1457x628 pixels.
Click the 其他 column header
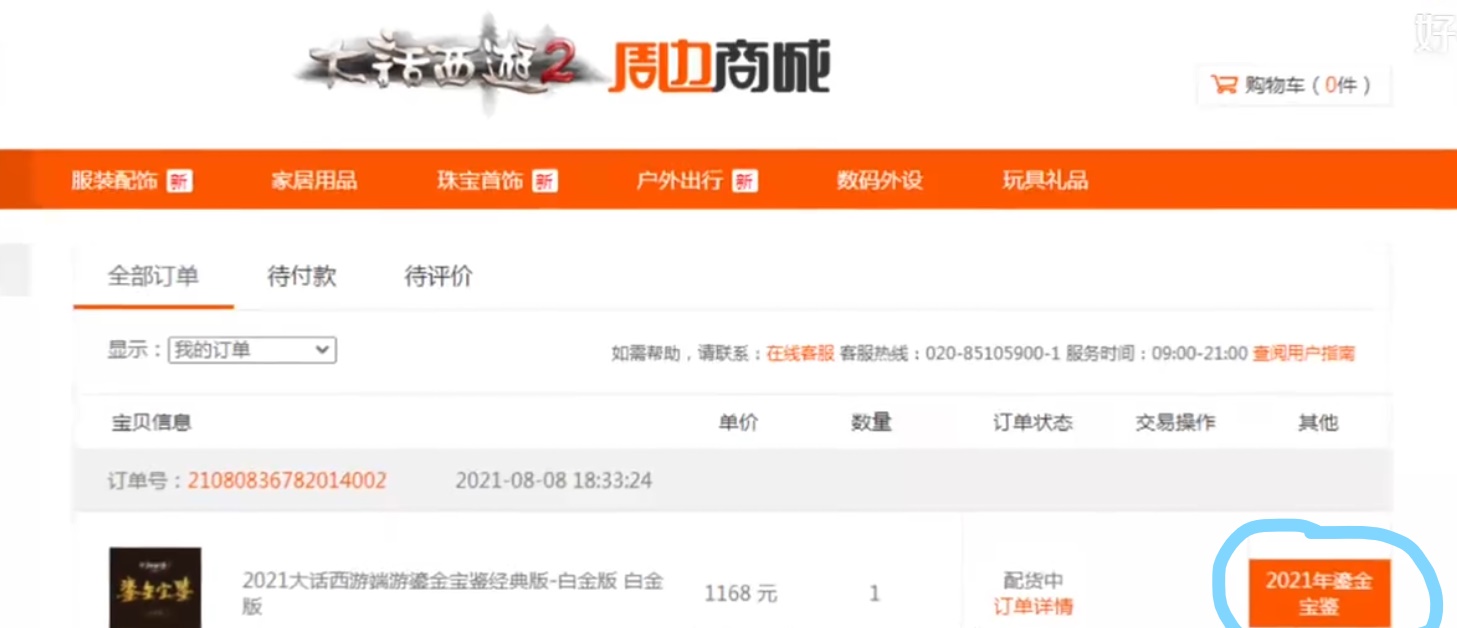(x=1318, y=422)
